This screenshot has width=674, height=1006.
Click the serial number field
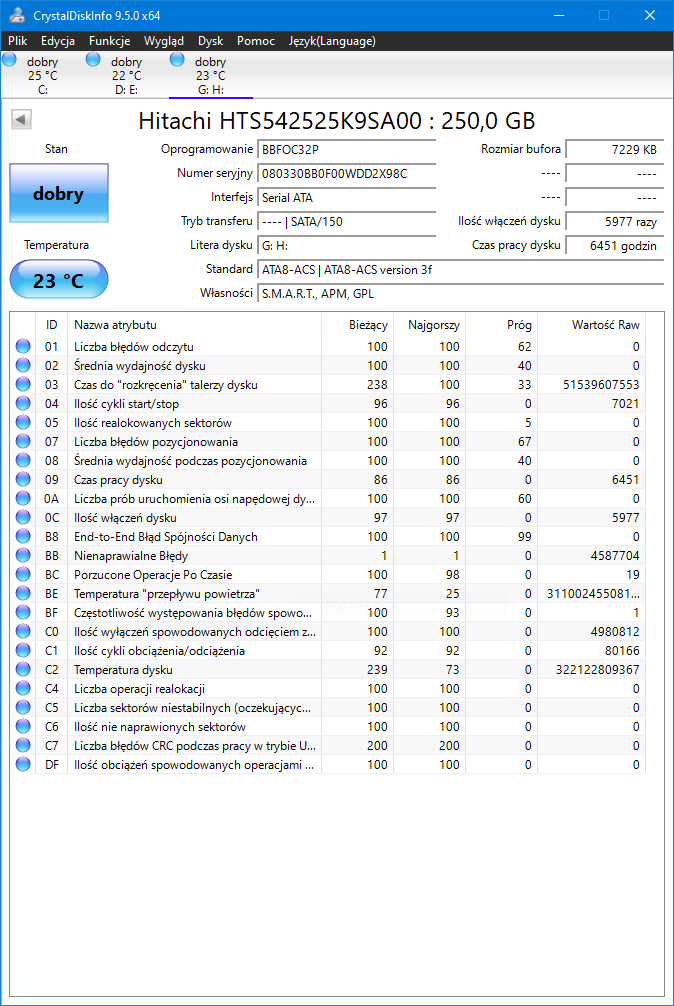[346, 174]
